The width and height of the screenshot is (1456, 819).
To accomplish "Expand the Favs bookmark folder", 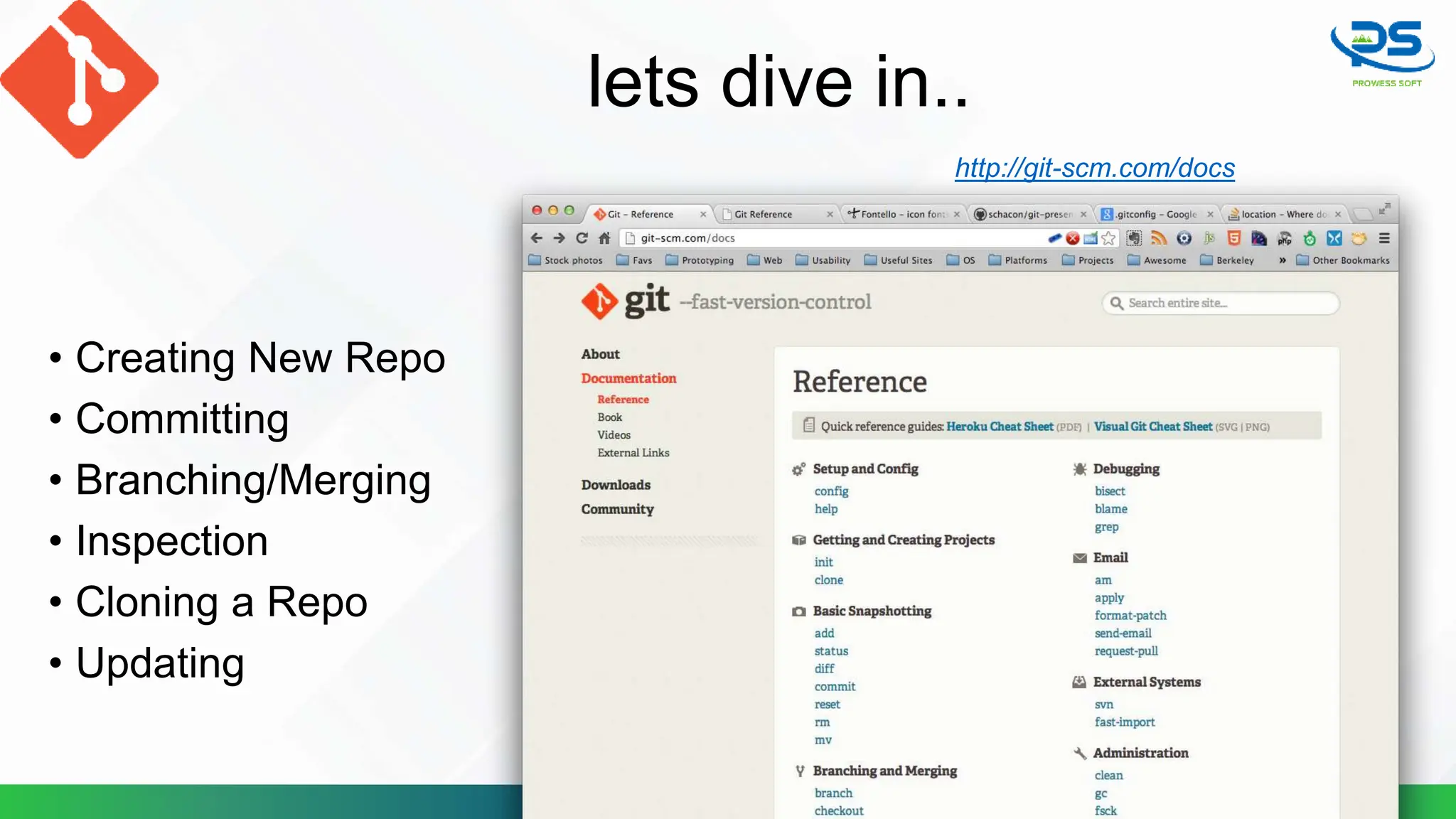I will click(634, 260).
